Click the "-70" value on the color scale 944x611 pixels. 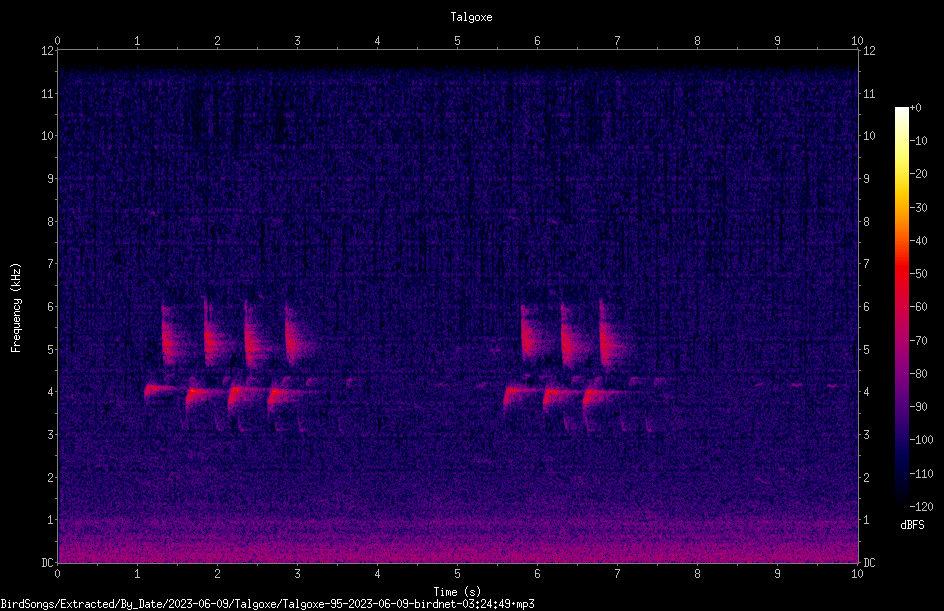(x=919, y=341)
